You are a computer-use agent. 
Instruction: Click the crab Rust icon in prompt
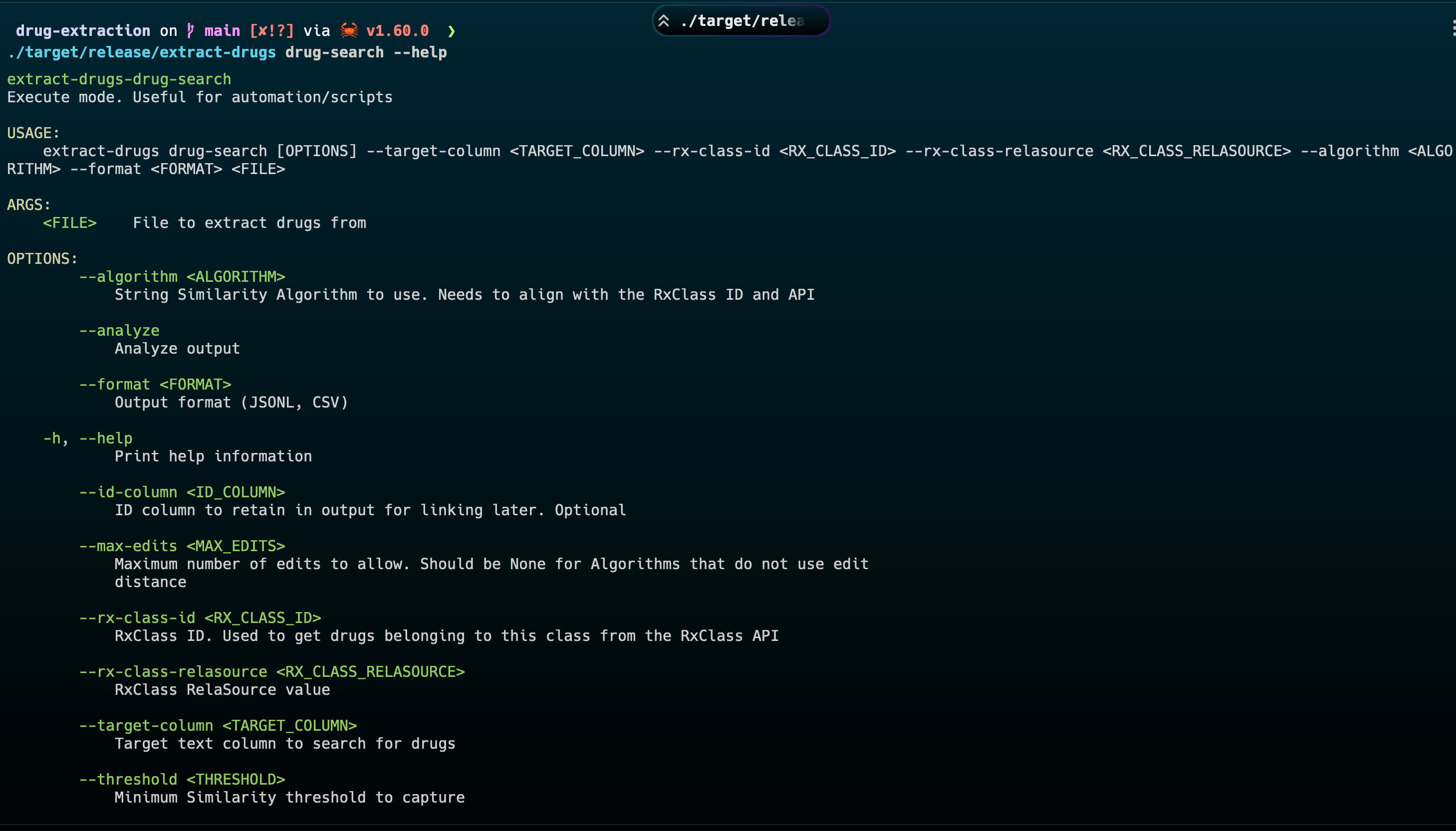349,30
